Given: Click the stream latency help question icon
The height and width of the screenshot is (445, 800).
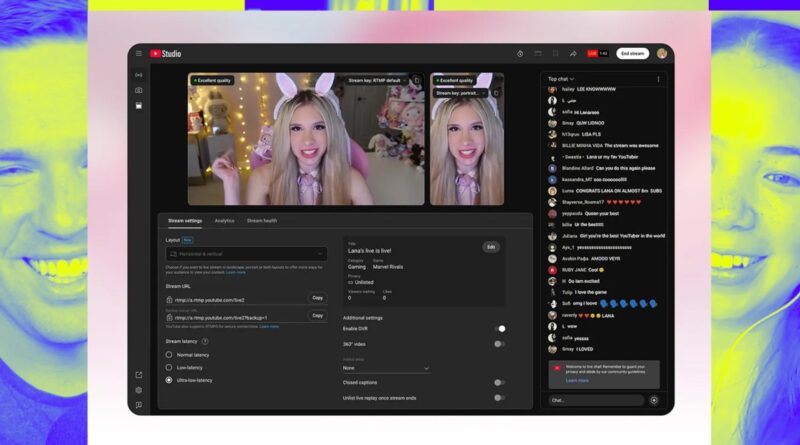Looking at the screenshot, I should [205, 341].
